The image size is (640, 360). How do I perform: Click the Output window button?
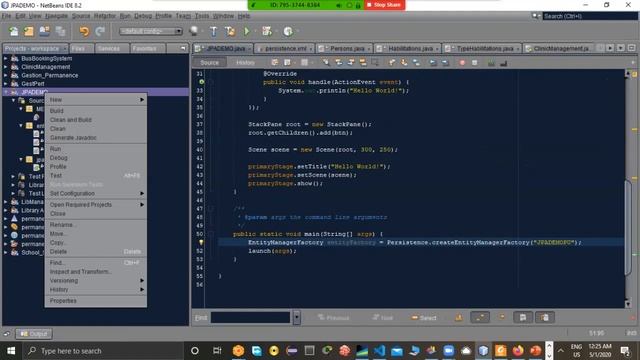point(34,334)
